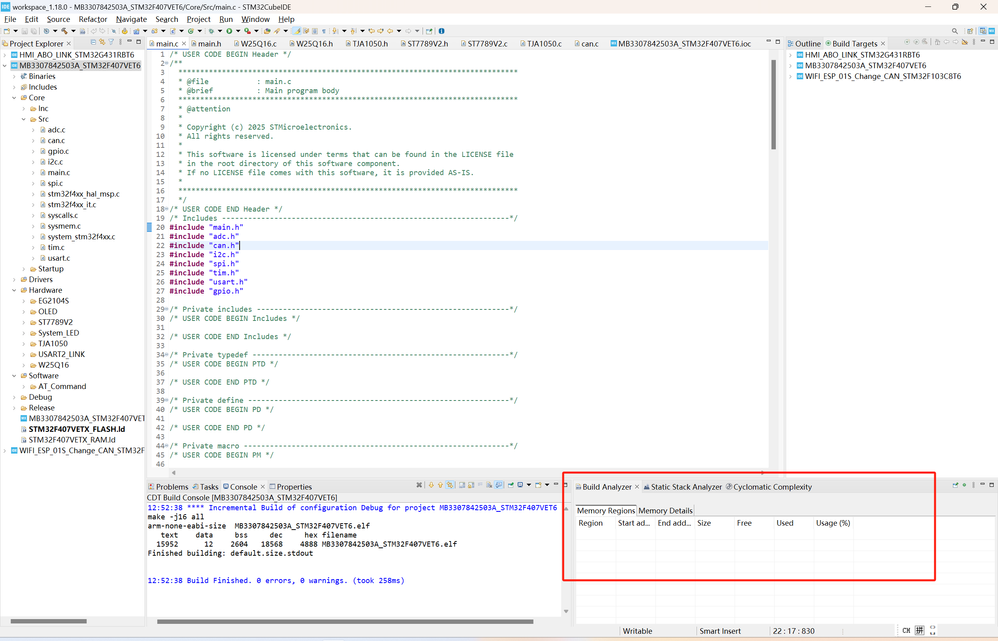998x641 pixels.
Task: Click the green Run button in the toolbar
Action: [229, 31]
